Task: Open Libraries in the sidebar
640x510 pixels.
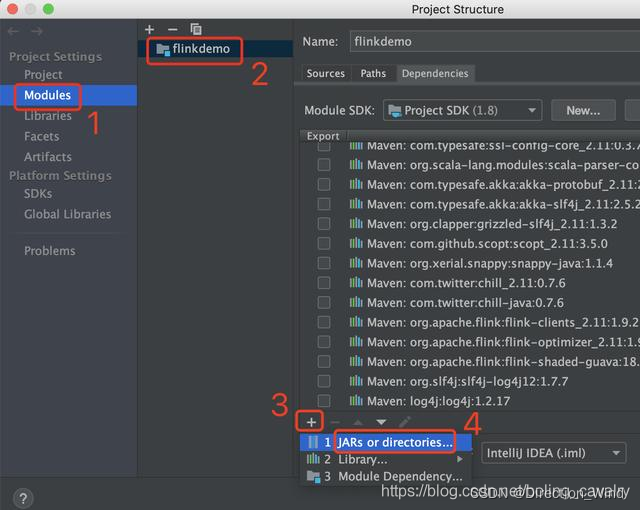Action: pos(48,116)
